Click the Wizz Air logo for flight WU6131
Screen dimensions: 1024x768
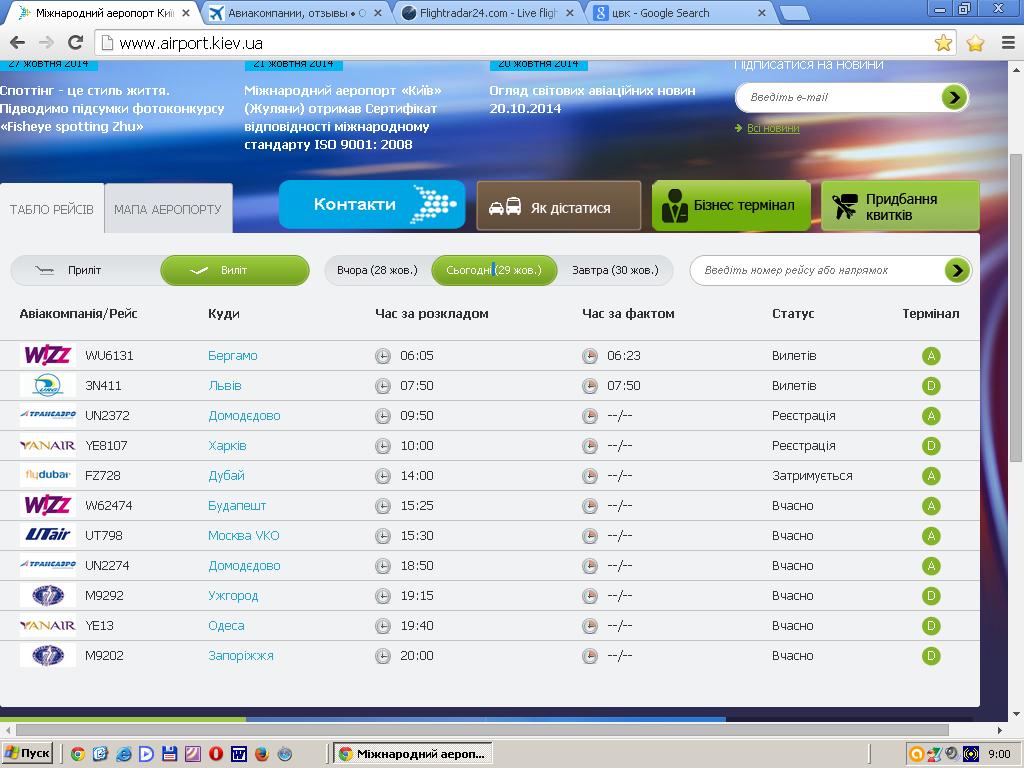coord(47,355)
